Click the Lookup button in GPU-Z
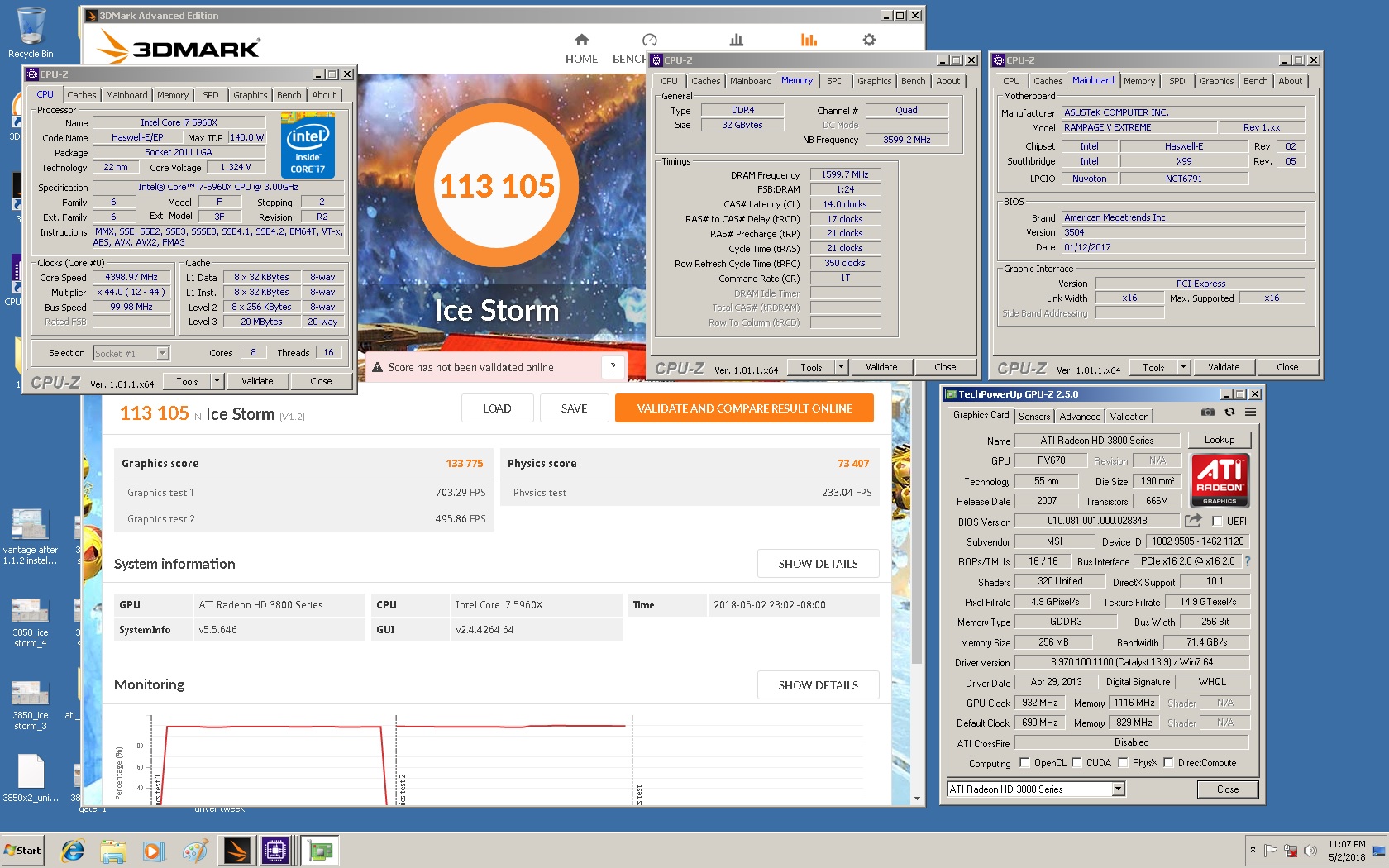This screenshot has height=868, width=1389. pyautogui.click(x=1219, y=440)
